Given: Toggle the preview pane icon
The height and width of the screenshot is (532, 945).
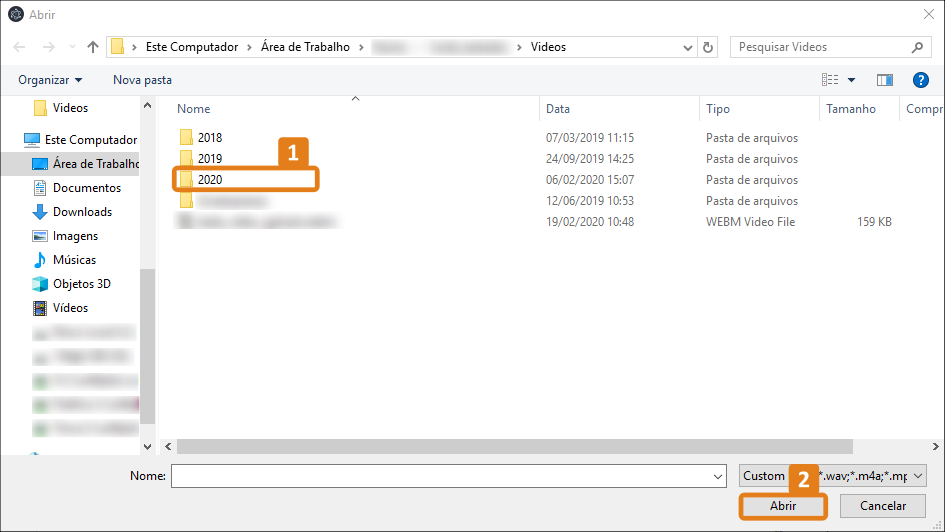Looking at the screenshot, I should pos(884,80).
